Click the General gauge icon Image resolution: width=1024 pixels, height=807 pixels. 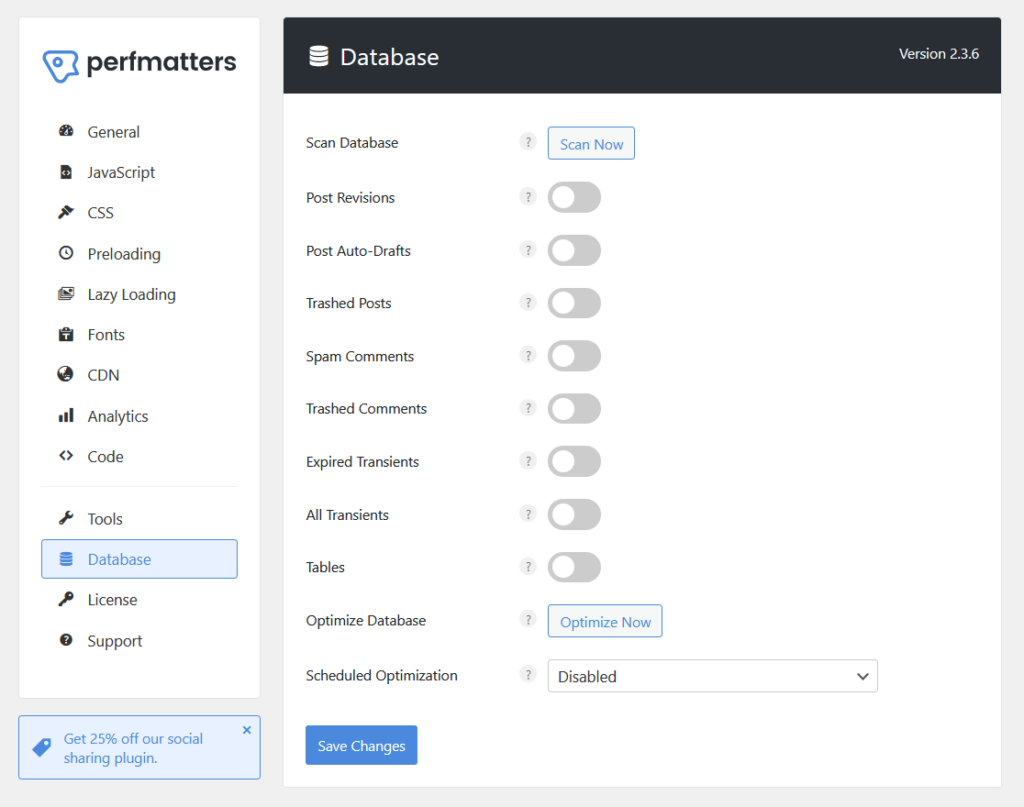click(66, 131)
